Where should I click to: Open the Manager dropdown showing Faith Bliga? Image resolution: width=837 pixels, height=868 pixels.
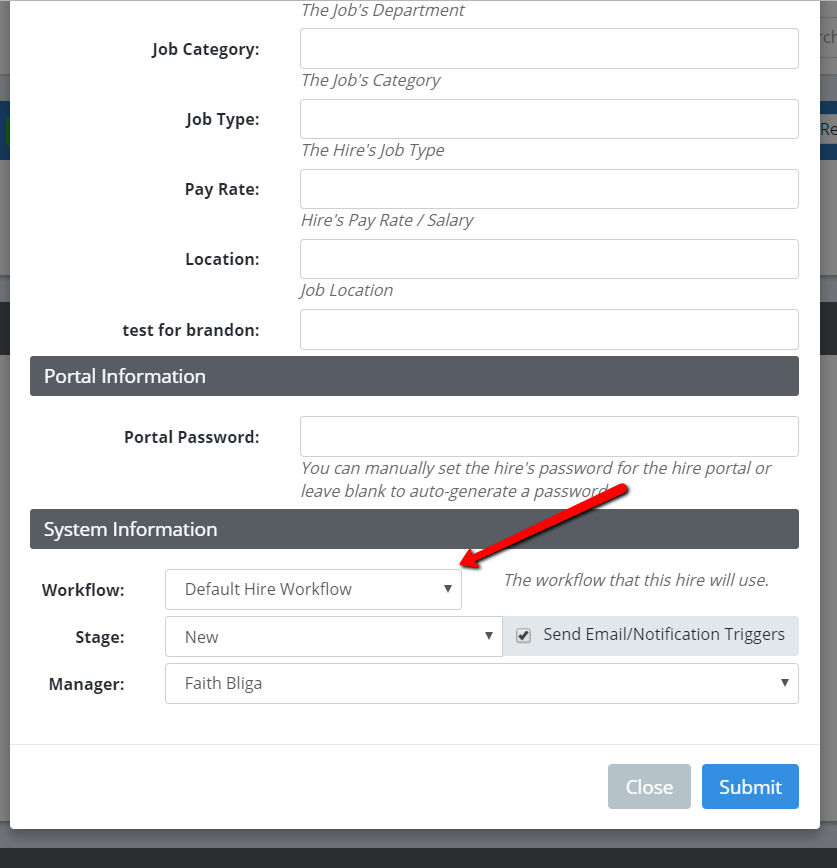coord(480,683)
